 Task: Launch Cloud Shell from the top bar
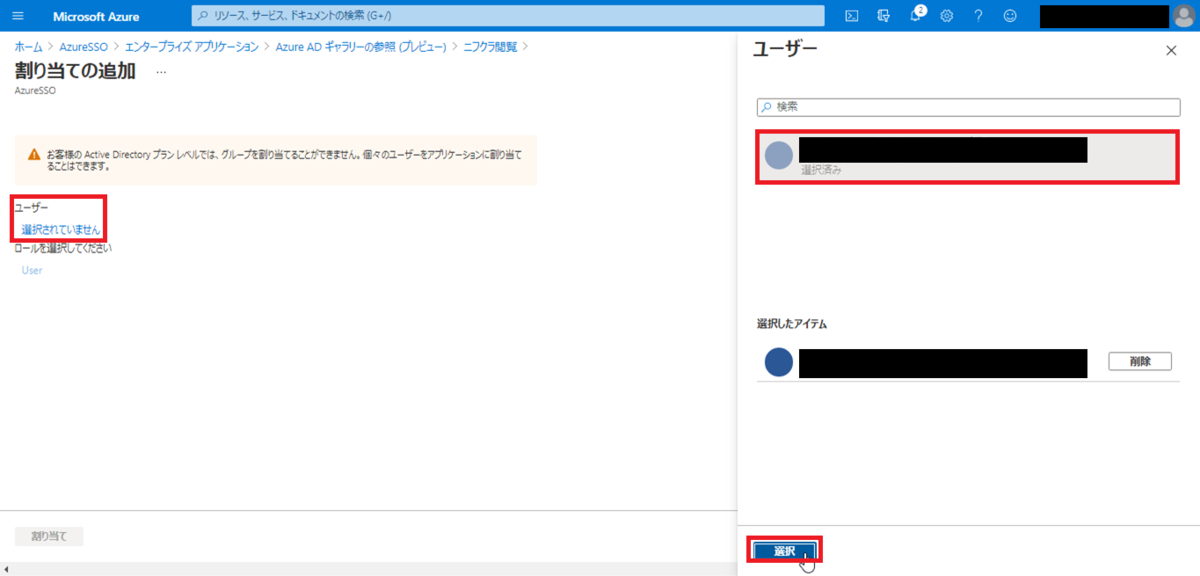coord(852,16)
